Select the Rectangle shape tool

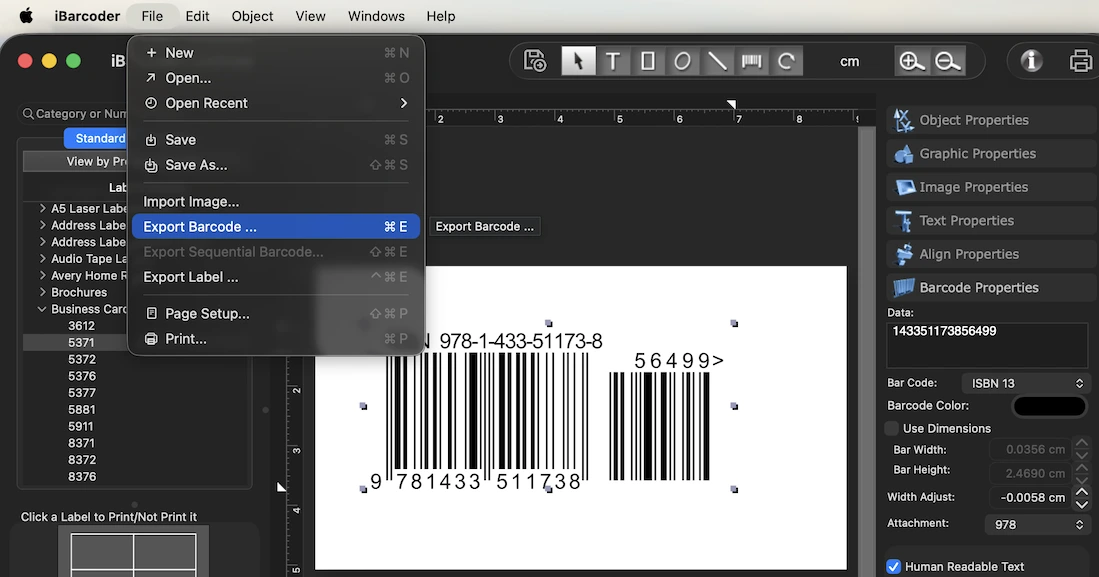(648, 61)
